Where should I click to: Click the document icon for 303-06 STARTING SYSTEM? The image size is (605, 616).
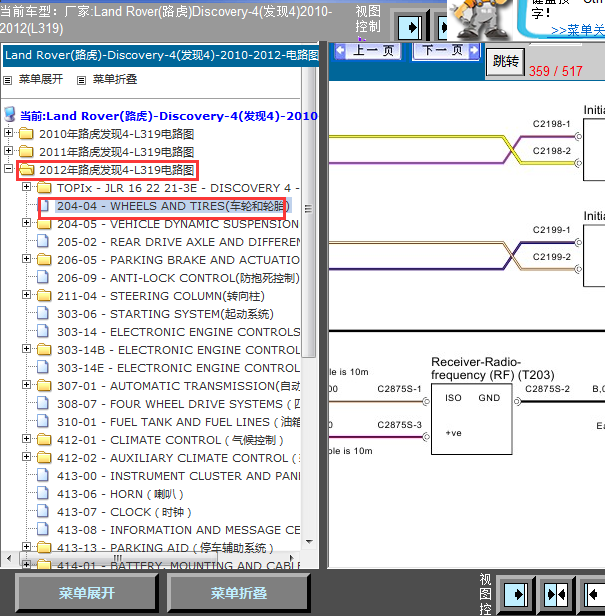coord(43,314)
